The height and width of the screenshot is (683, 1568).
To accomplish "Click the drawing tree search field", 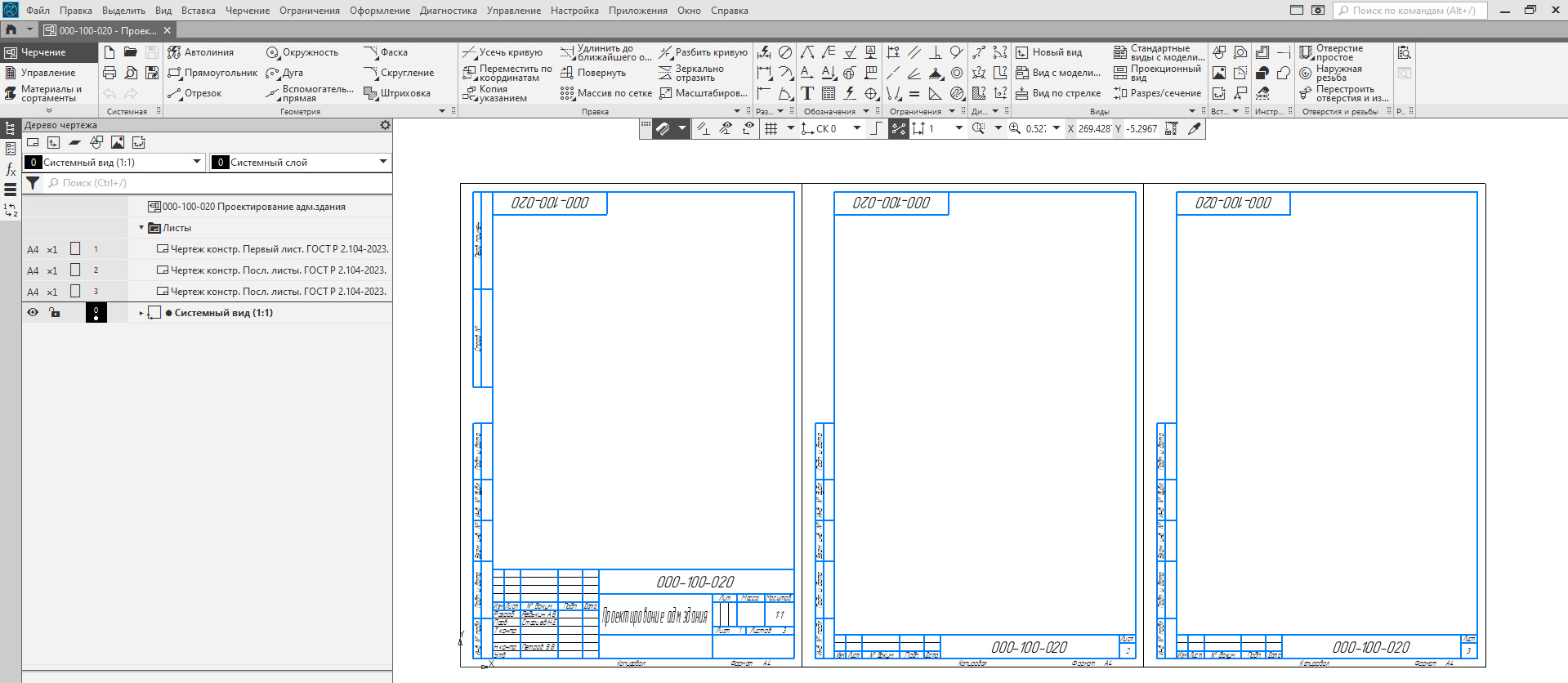I will coord(212,183).
